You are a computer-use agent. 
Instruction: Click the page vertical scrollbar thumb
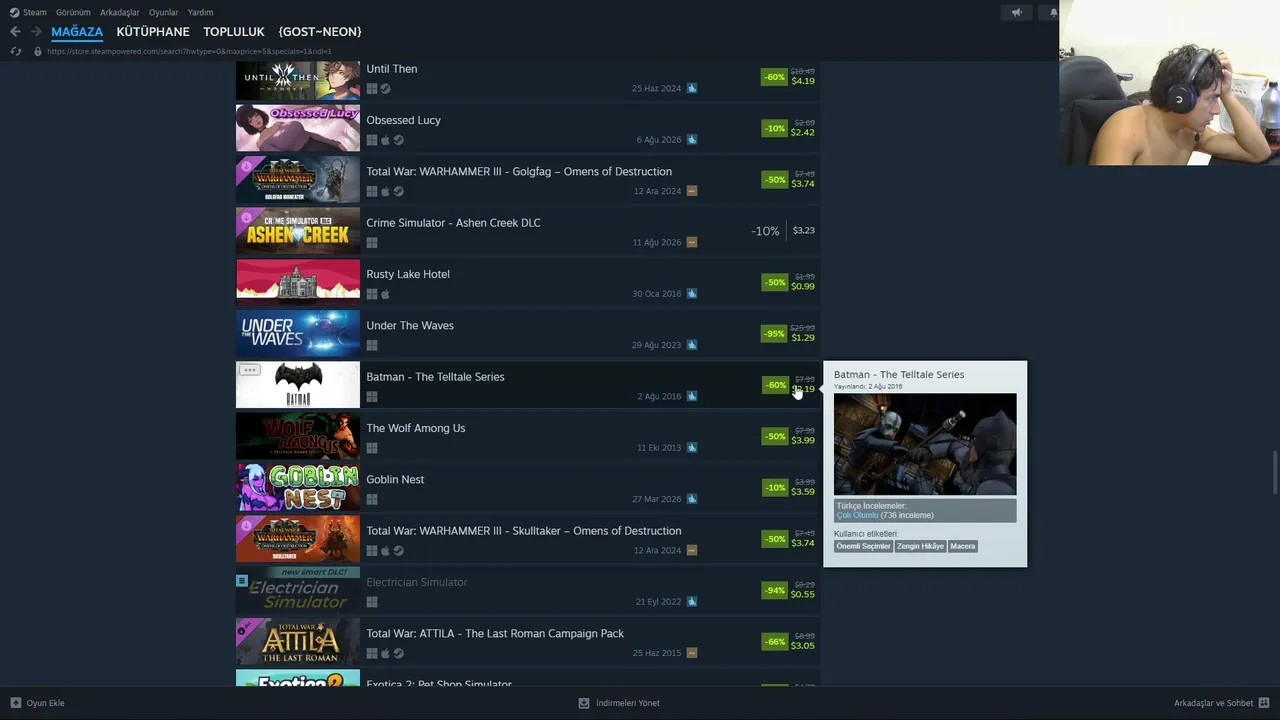[1274, 473]
